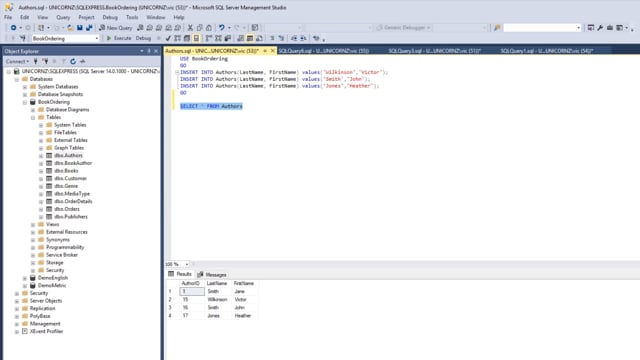Click the Display Estimated Execution Plan icon
Viewport: 640px width, 360px height.
pyautogui.click(x=178, y=38)
